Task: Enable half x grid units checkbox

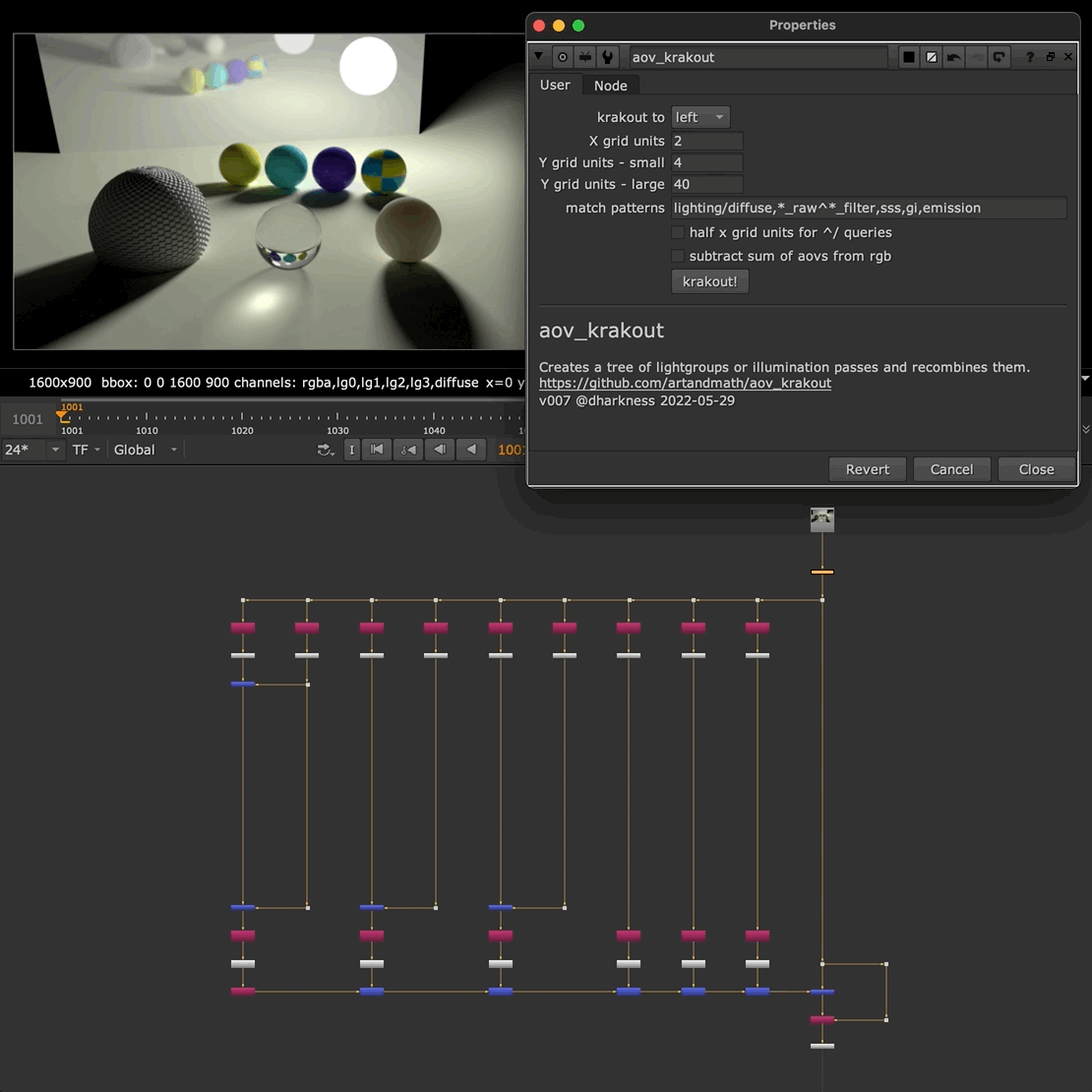Action: [678, 232]
